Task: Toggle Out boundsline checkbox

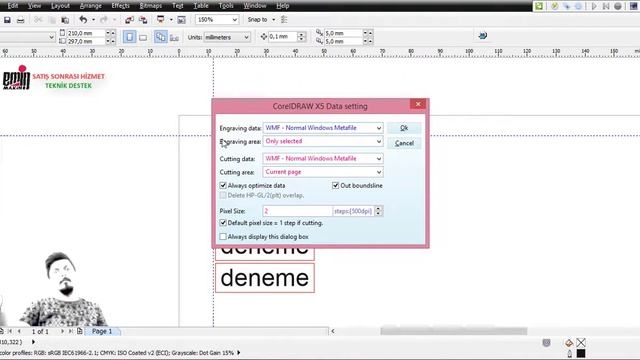Action: (x=336, y=185)
